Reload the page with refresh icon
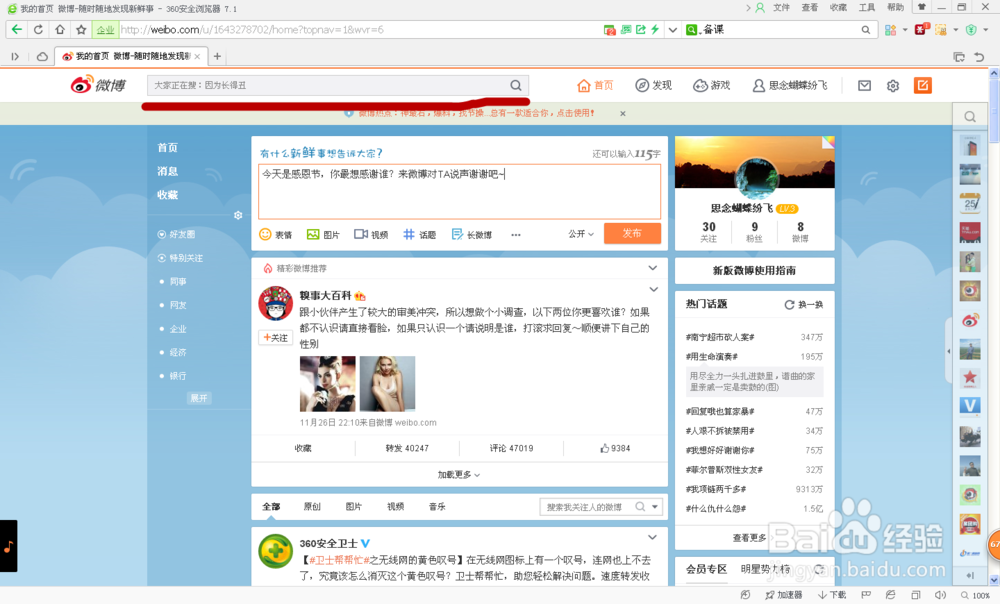The height and width of the screenshot is (604, 1000). (x=38, y=29)
